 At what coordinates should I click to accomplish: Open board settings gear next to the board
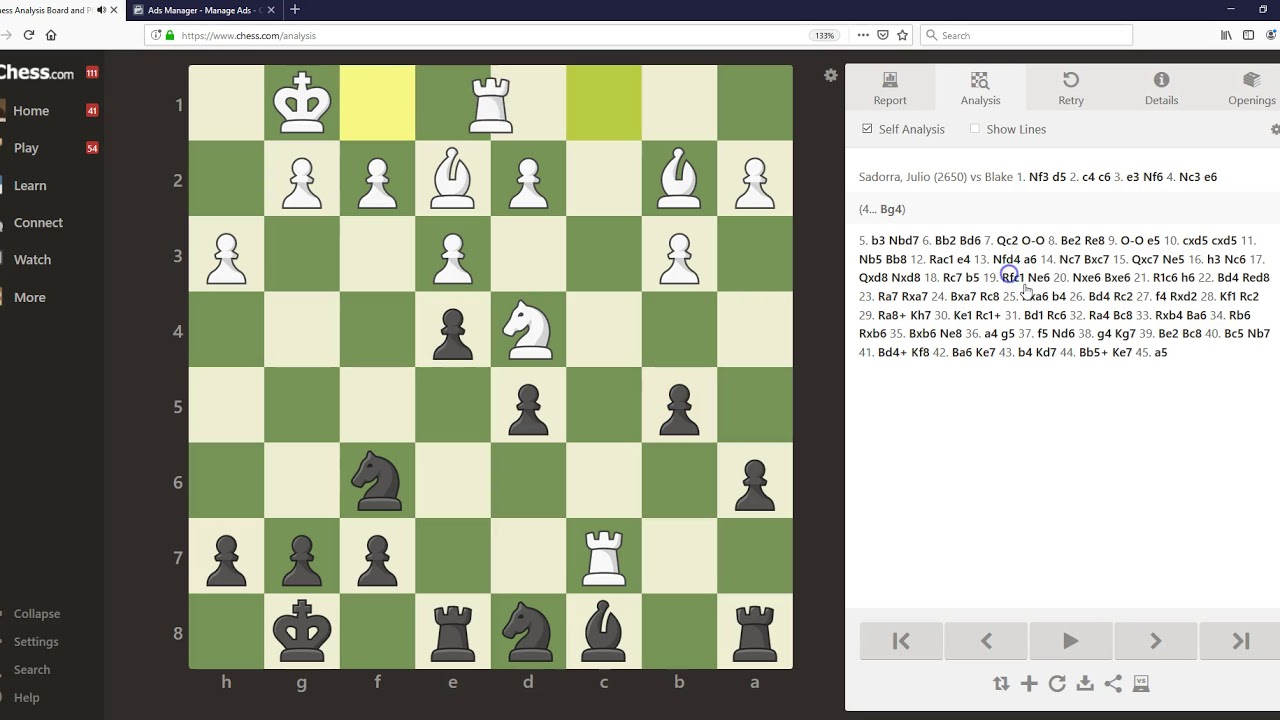click(830, 75)
